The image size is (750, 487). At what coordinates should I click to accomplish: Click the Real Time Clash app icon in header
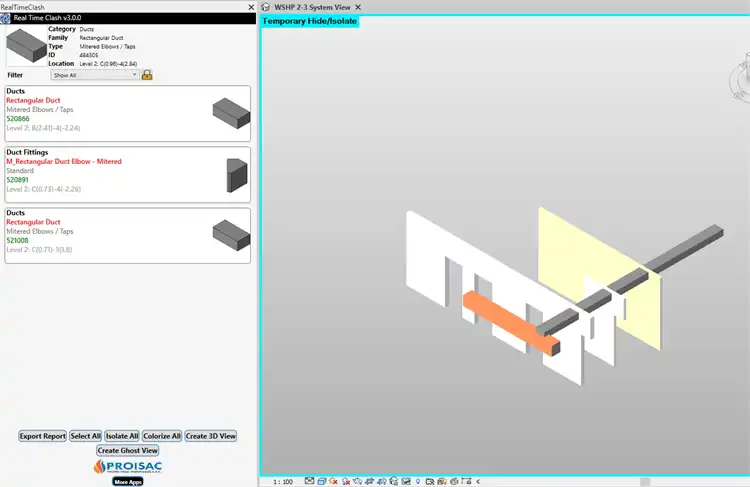tap(7, 18)
